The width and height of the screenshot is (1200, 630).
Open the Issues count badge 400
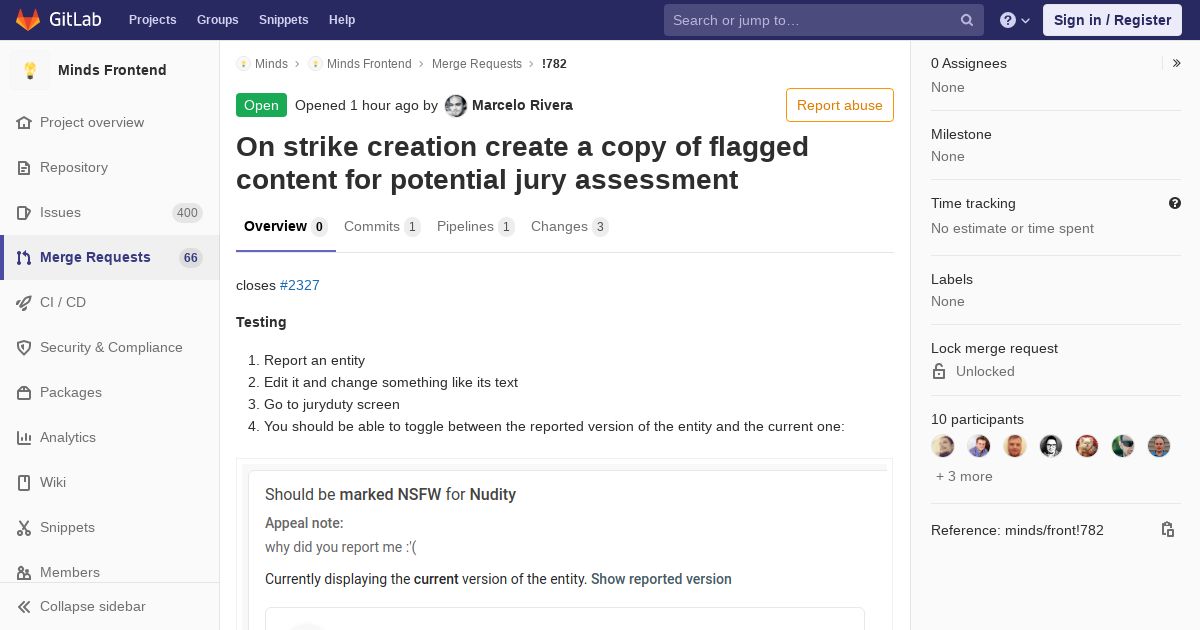[187, 212]
